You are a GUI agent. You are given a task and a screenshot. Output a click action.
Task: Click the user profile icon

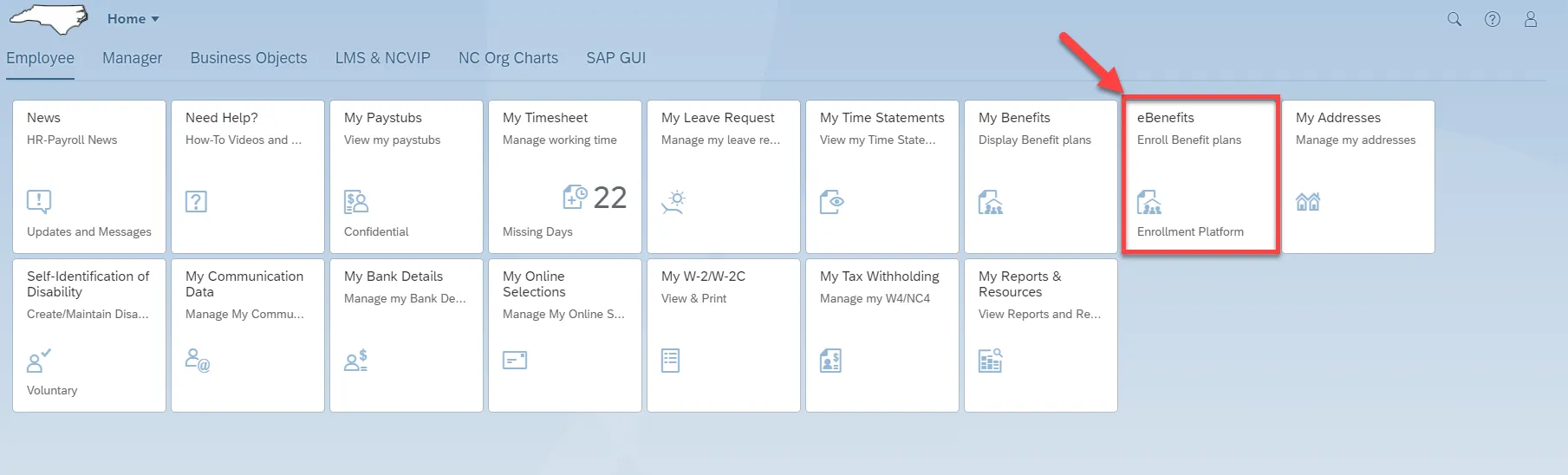[x=1531, y=19]
